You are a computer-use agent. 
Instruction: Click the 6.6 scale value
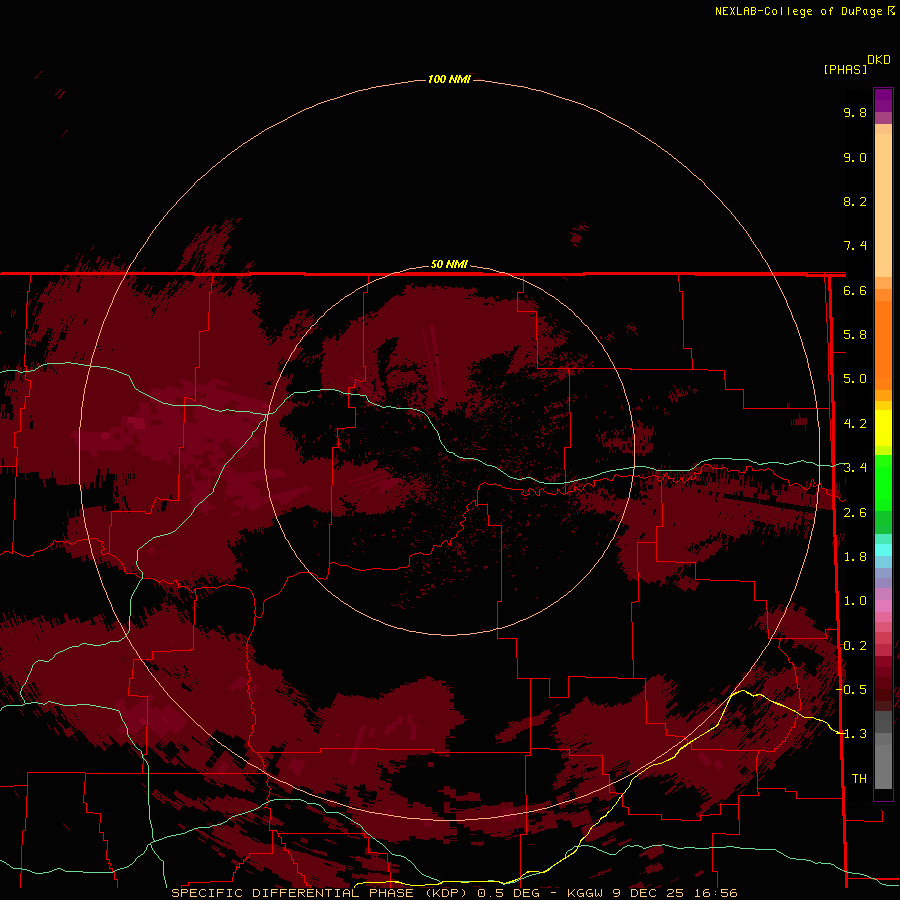(855, 290)
